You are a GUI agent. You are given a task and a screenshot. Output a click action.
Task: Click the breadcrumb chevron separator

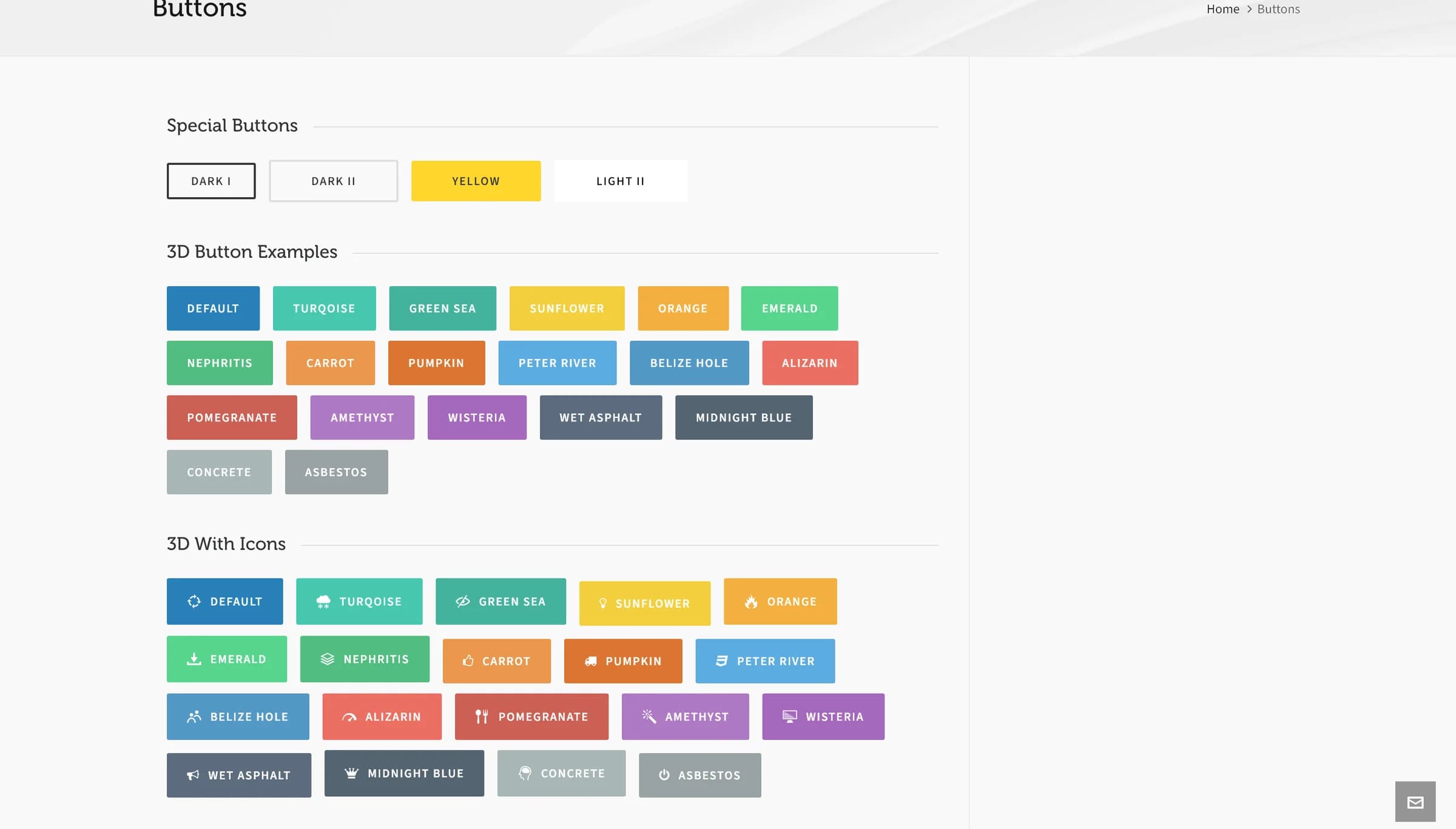point(1249,9)
